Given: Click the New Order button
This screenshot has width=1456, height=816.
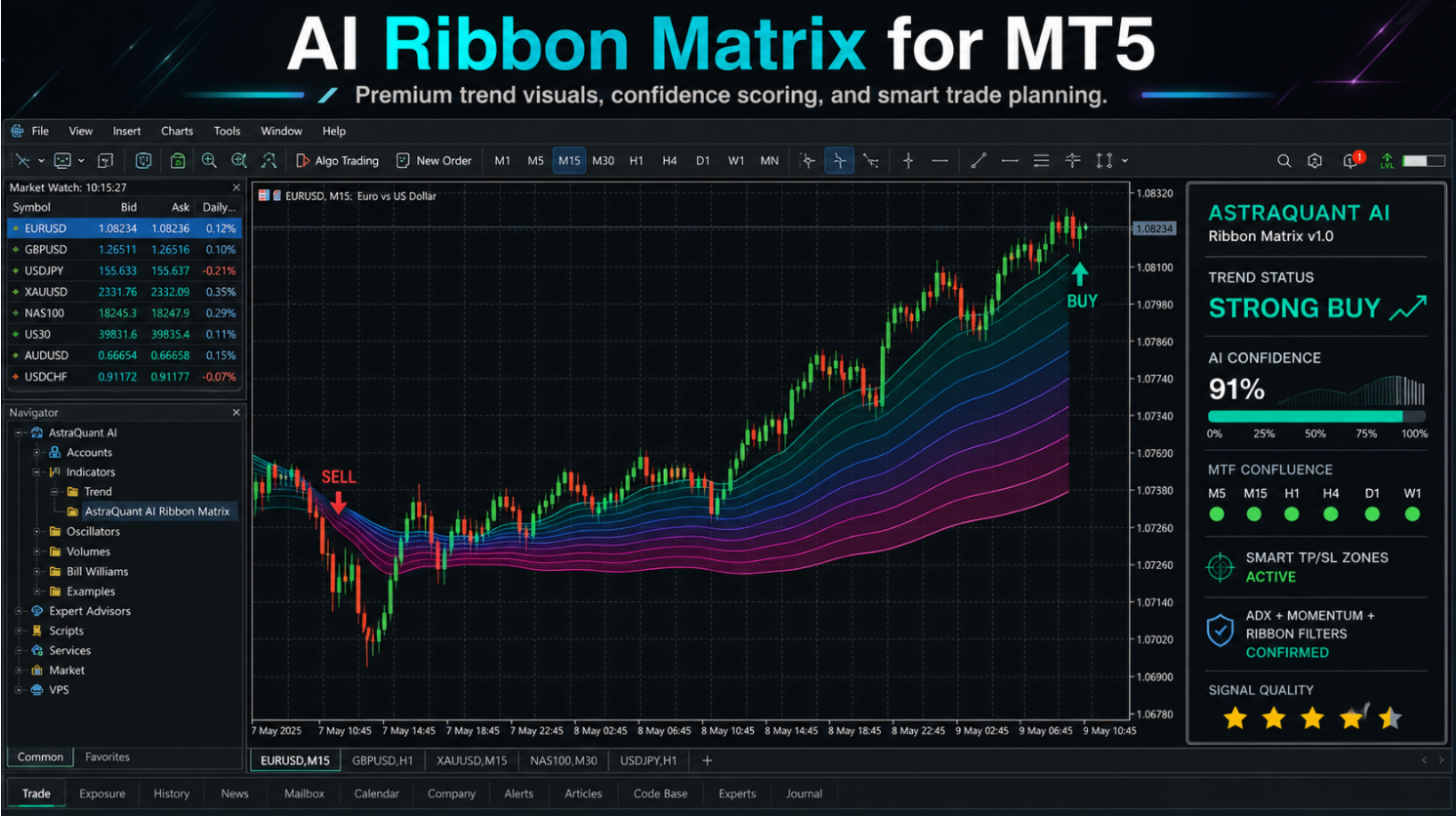Looking at the screenshot, I should tap(434, 161).
